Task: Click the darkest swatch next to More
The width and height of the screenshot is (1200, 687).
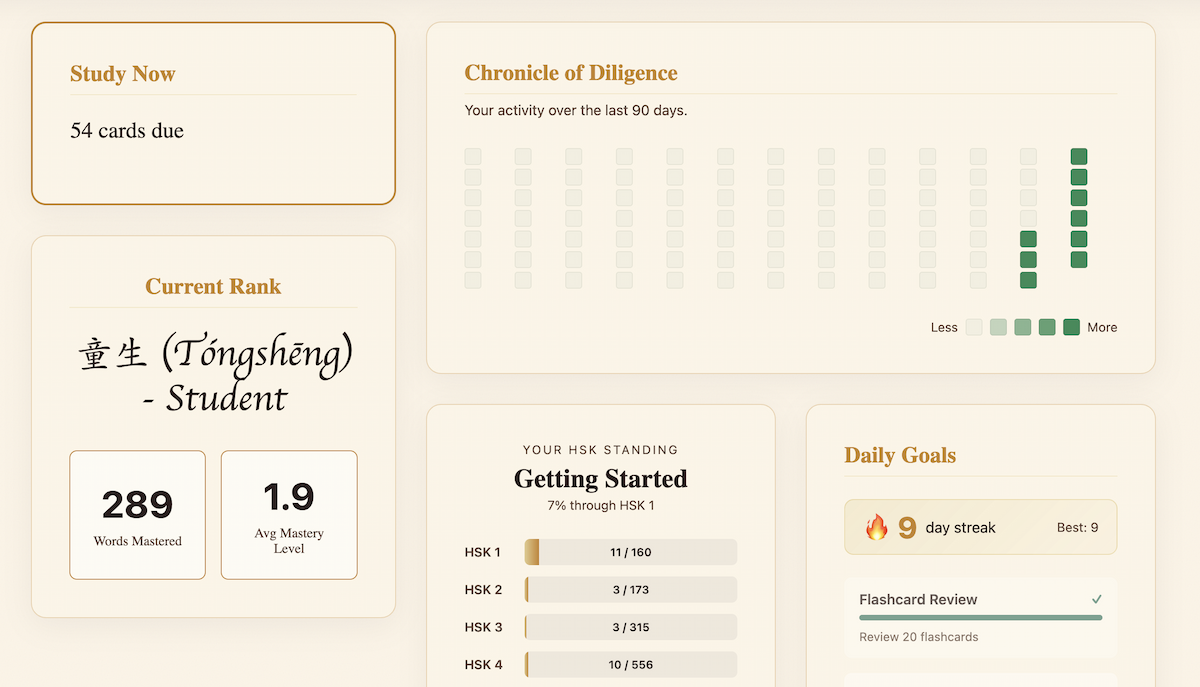Action: pyautogui.click(x=1071, y=327)
